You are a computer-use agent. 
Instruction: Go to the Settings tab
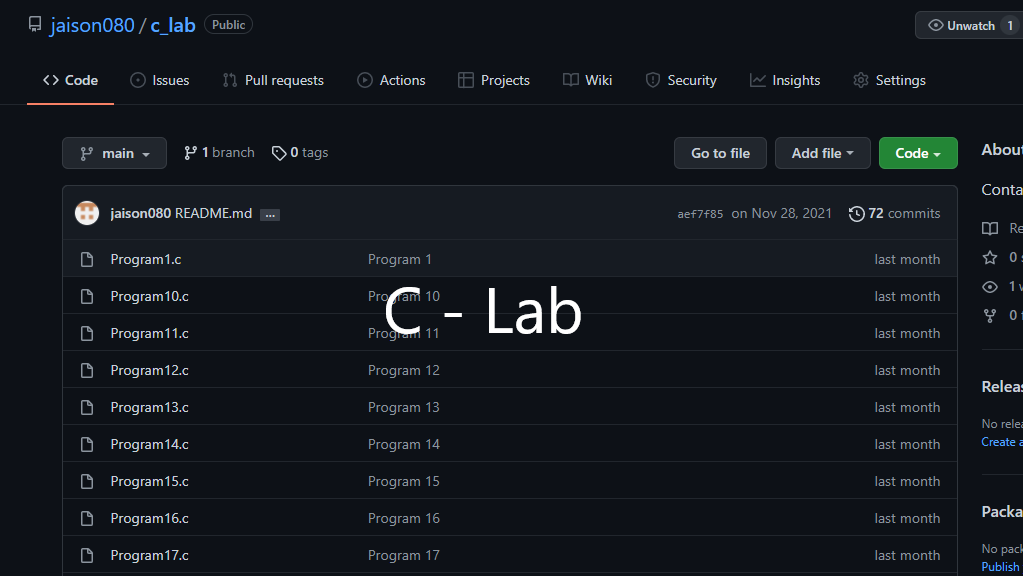click(x=889, y=80)
